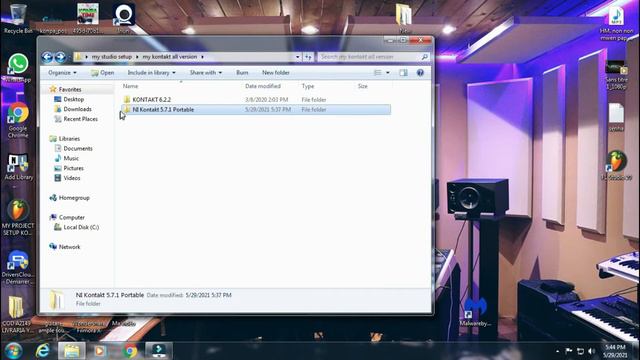The height and width of the screenshot is (360, 640).
Task: Open Include in library dropdown
Action: coord(151,73)
